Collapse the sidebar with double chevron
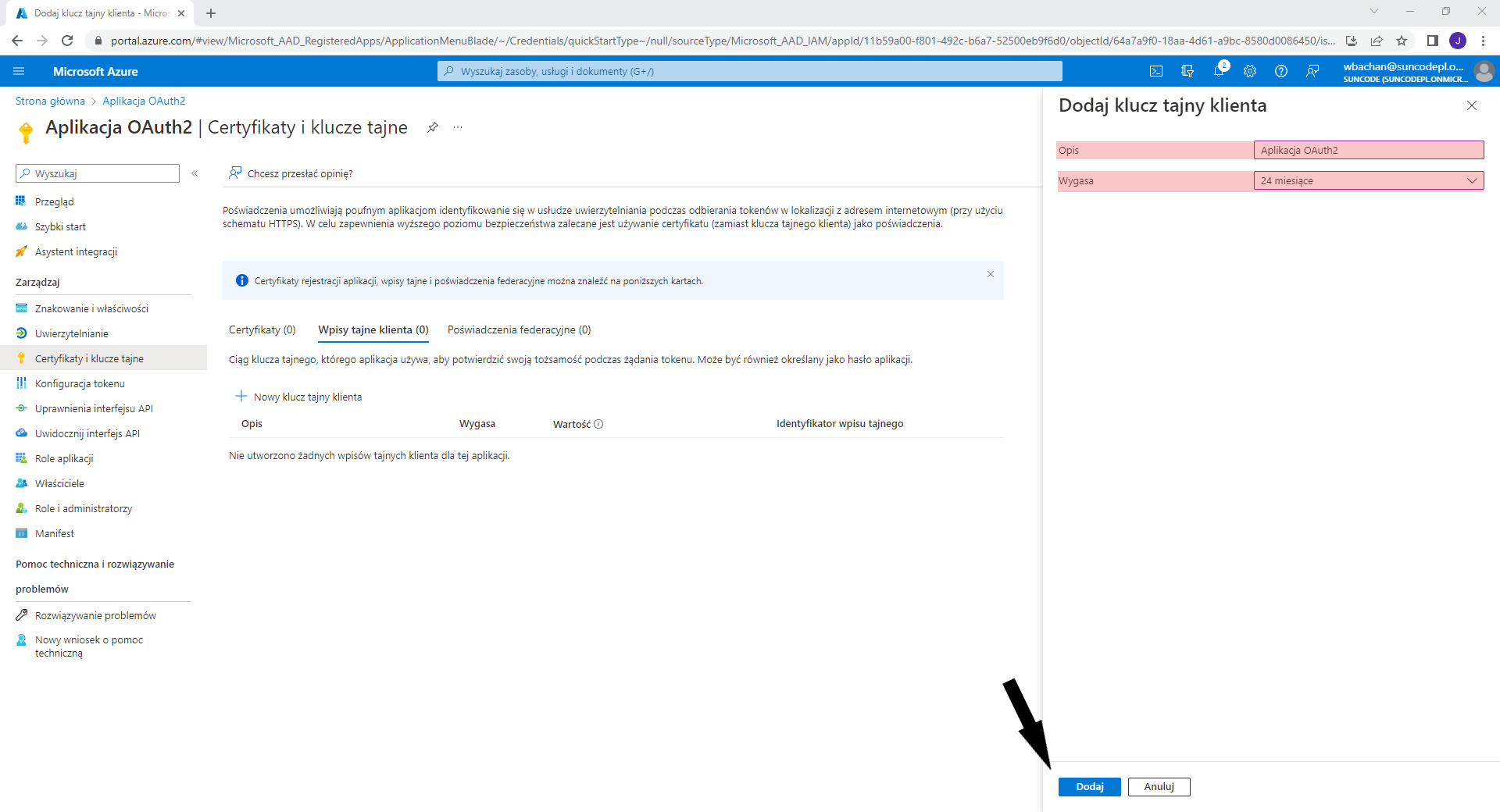Viewport: 1500px width, 812px height. click(x=195, y=173)
